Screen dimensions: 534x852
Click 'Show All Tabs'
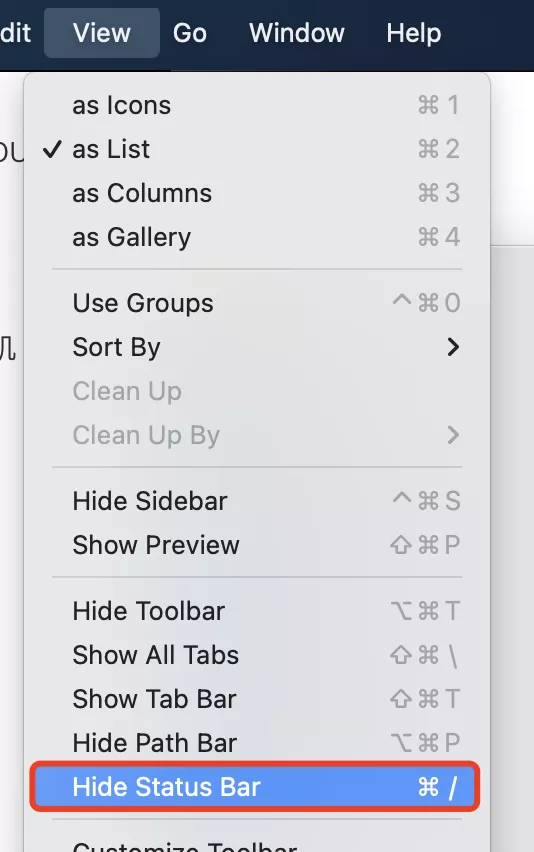(257, 655)
